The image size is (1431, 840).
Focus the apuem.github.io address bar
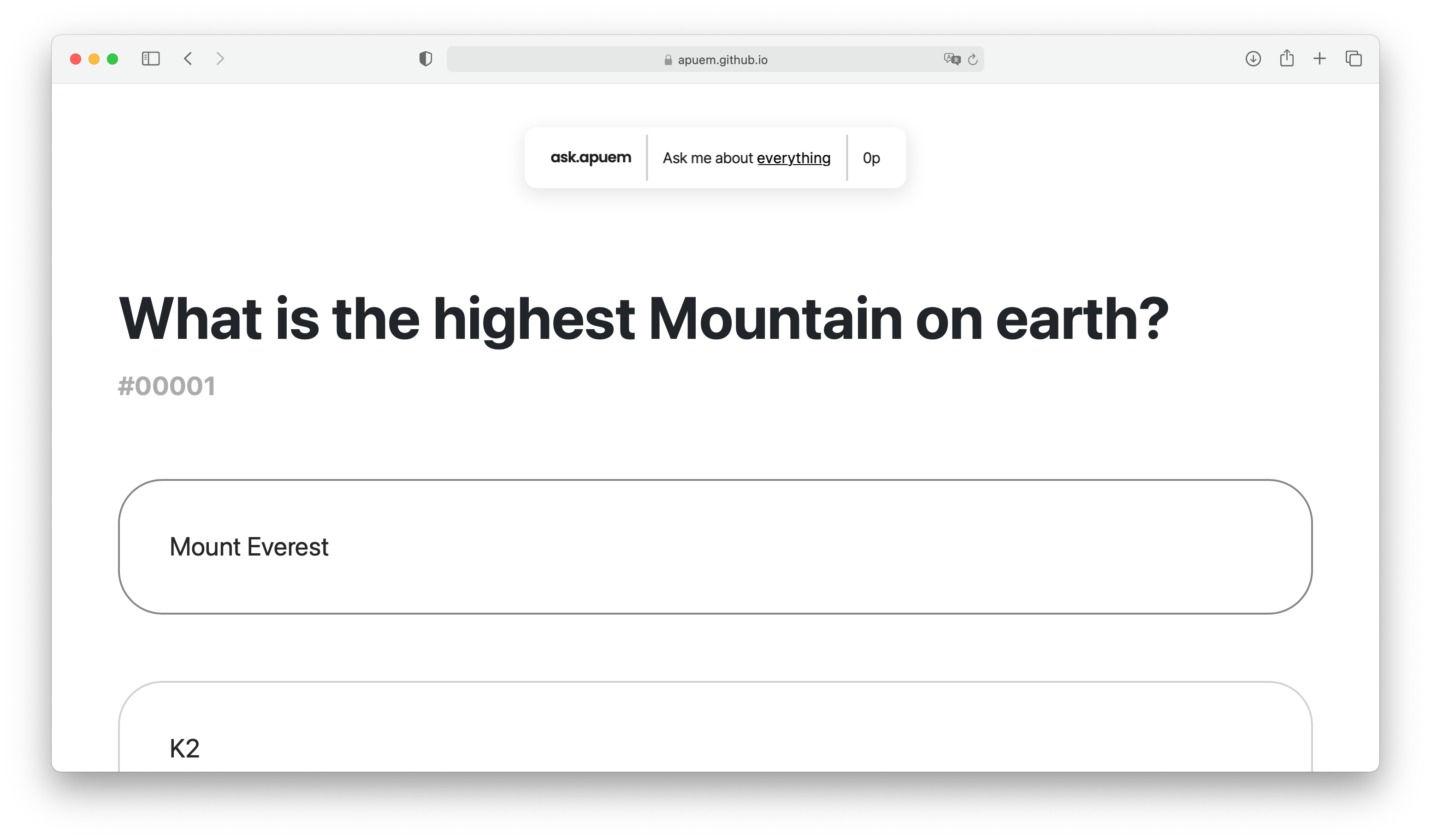[715, 59]
